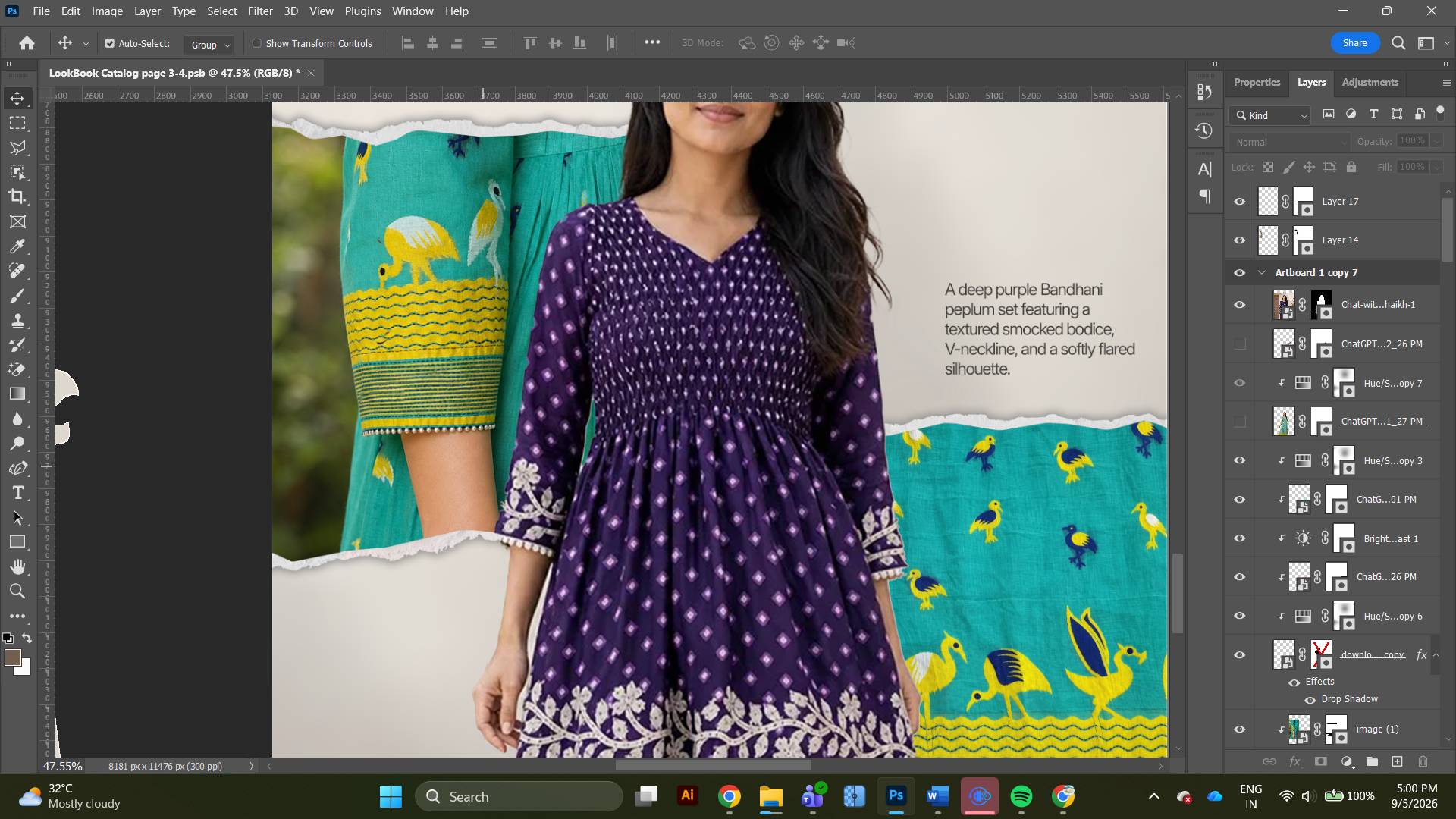The width and height of the screenshot is (1456, 819).
Task: Open the History panel icon
Action: click(1203, 131)
